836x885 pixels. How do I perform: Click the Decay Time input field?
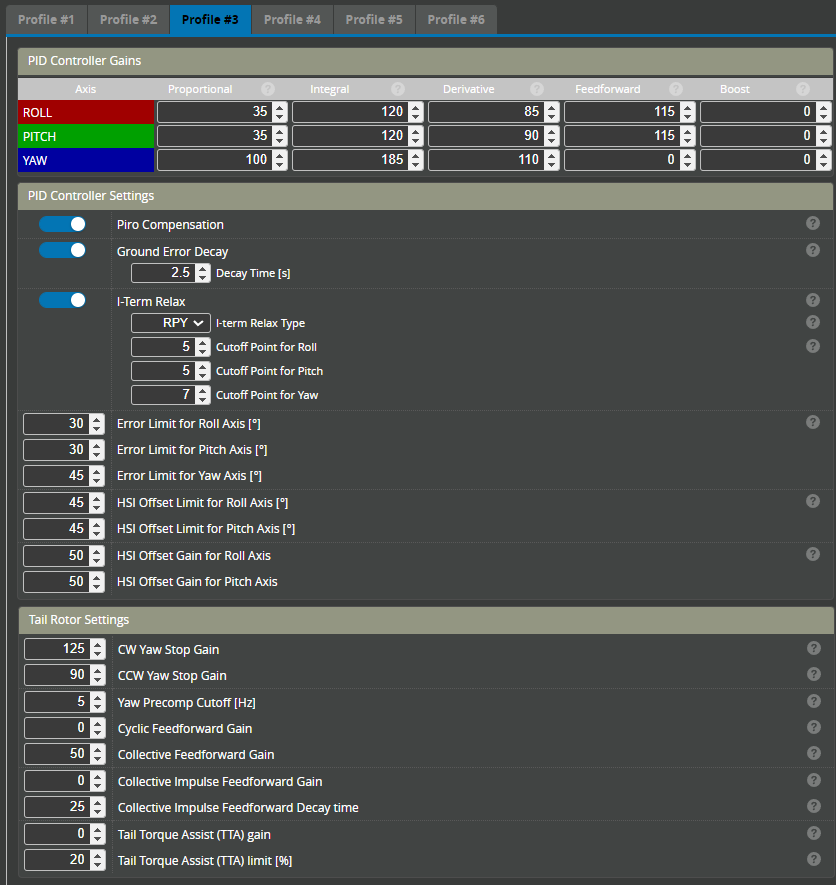162,273
